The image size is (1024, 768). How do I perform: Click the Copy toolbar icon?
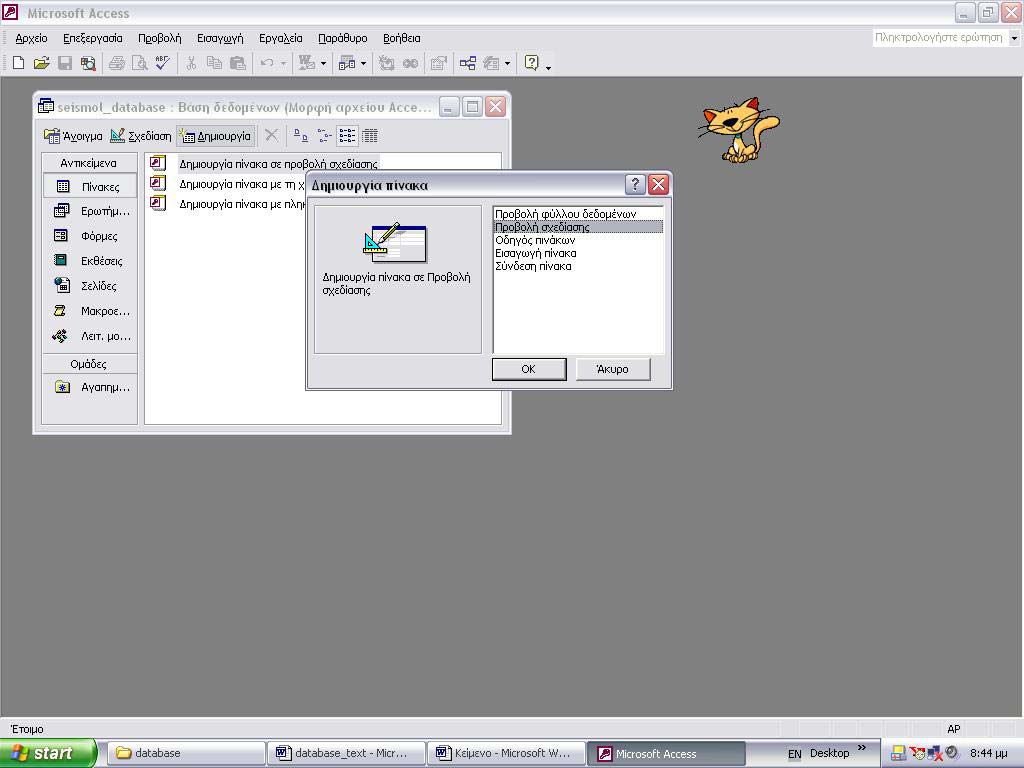pos(214,63)
